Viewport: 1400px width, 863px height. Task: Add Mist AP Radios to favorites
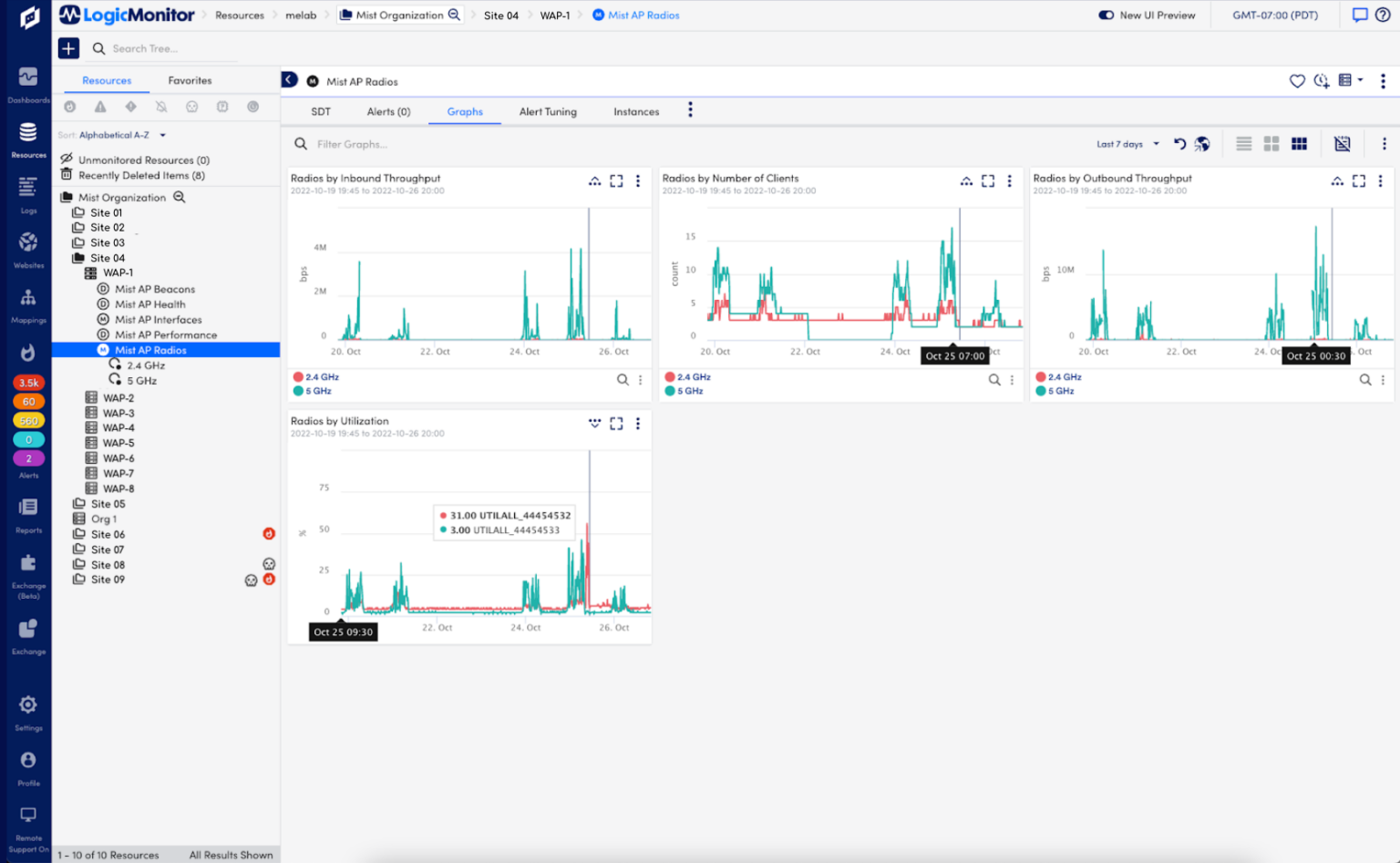(x=1297, y=81)
